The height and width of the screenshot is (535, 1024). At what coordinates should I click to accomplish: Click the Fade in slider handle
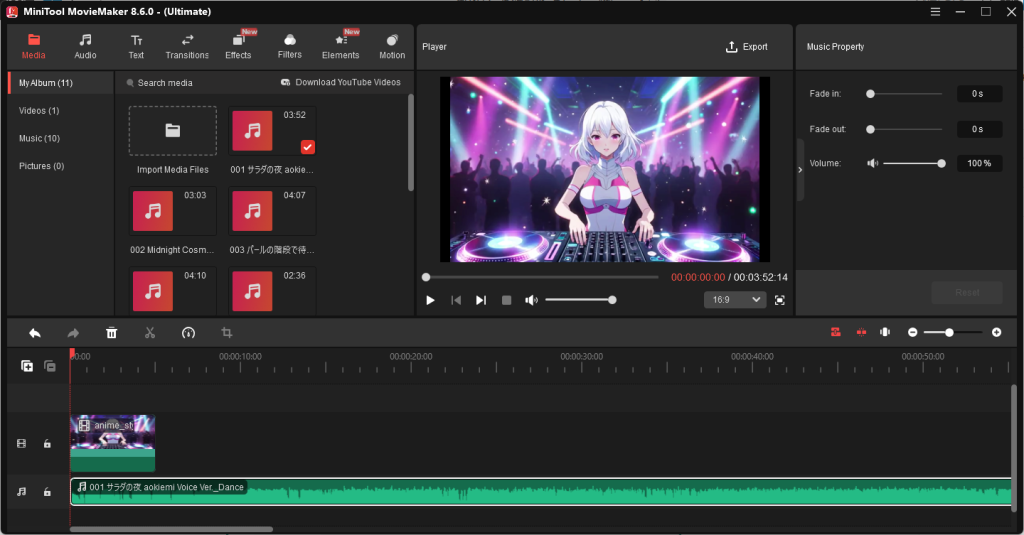871,94
